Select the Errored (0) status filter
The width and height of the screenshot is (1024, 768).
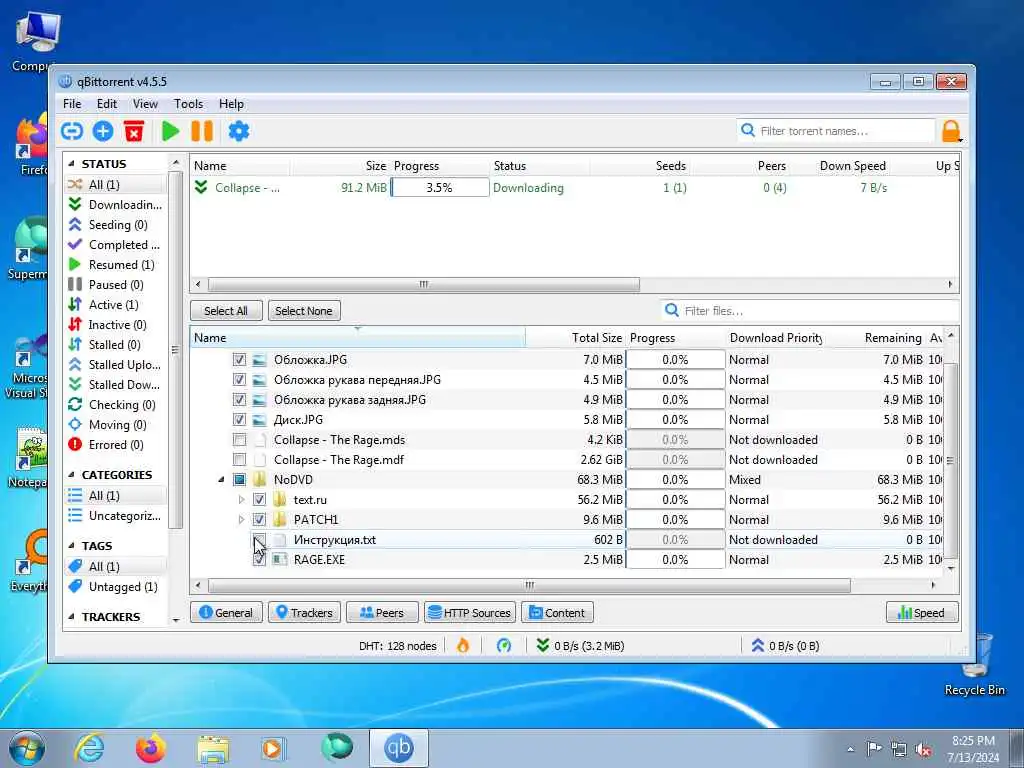tap(115, 445)
